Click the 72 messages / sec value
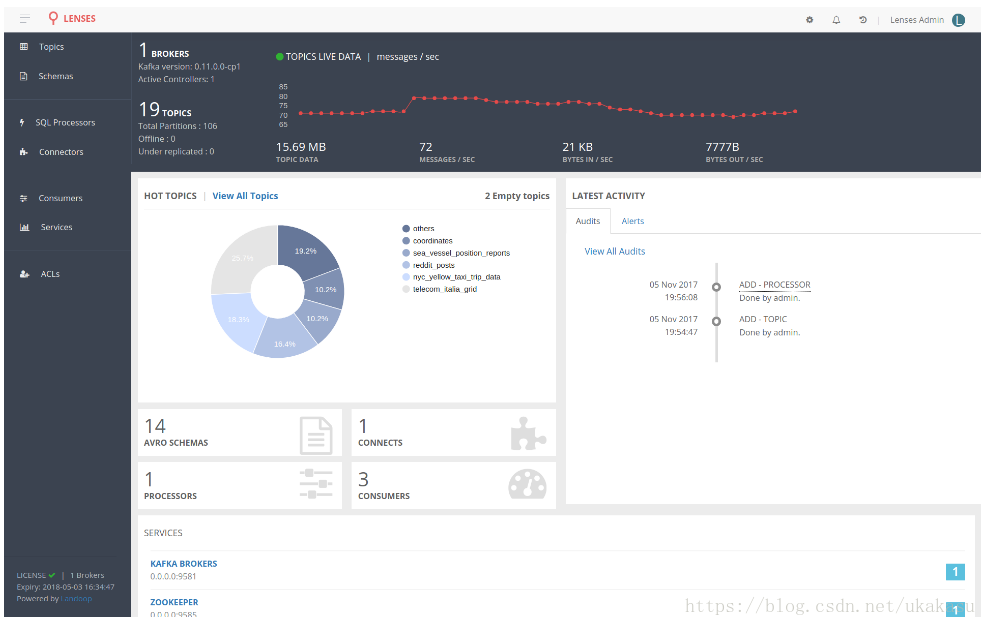This screenshot has width=986, height=626. point(426,146)
